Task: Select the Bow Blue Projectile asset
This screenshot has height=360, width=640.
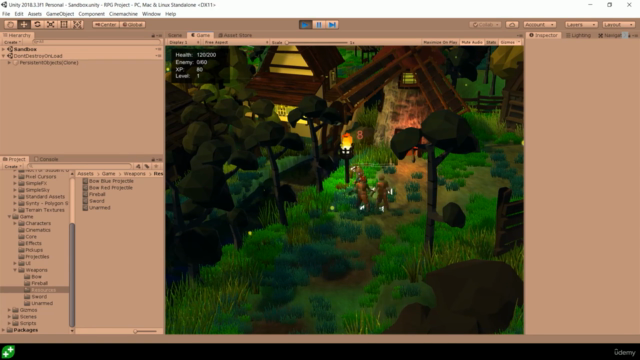Action: [x=108, y=181]
